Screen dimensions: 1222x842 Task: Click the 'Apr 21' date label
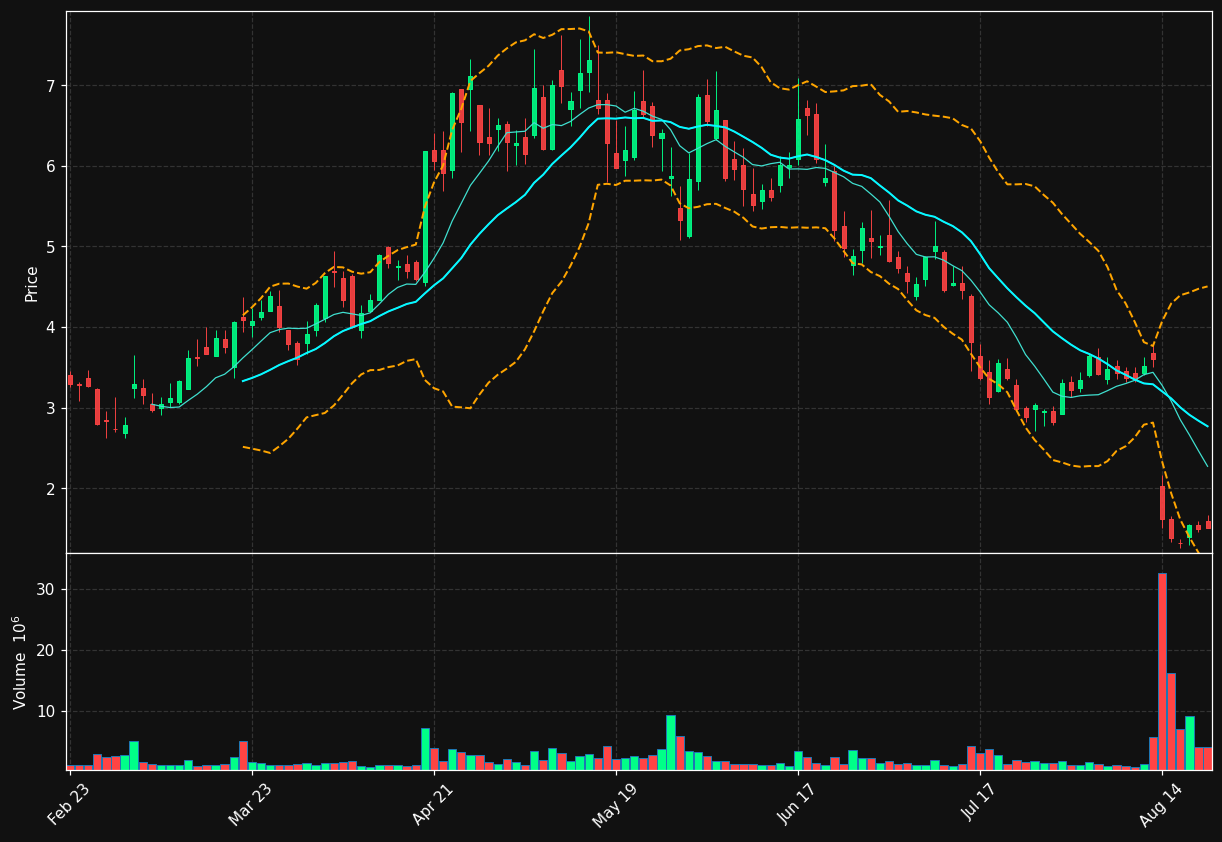433,804
